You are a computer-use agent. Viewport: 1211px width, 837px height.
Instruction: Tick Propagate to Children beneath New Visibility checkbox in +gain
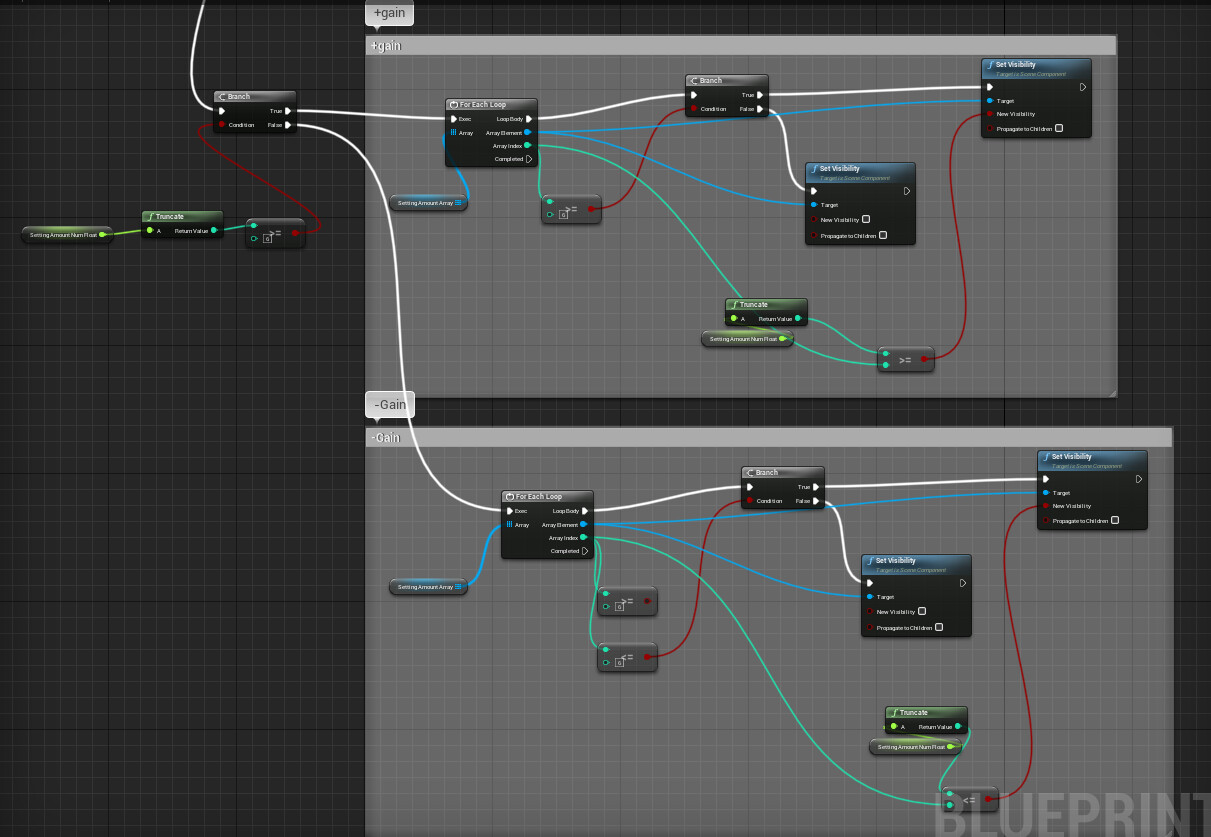883,236
